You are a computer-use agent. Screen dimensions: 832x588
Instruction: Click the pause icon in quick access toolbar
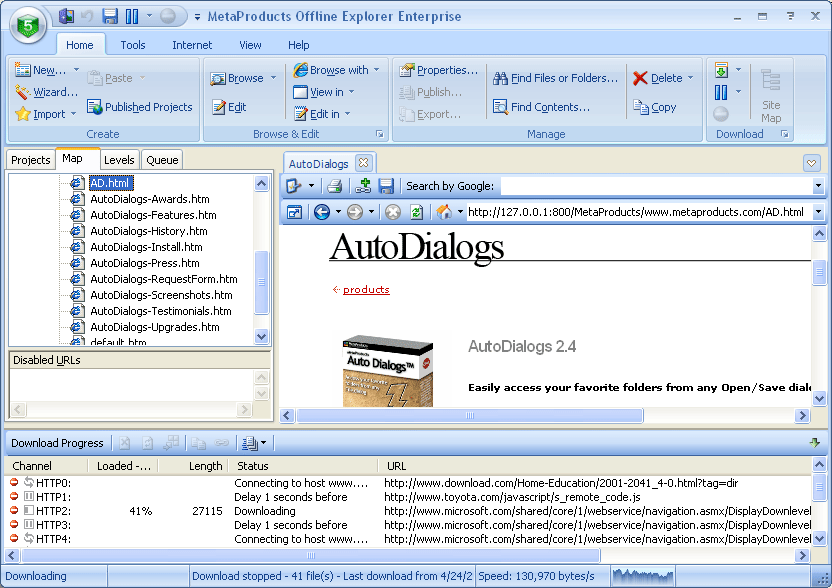point(132,16)
